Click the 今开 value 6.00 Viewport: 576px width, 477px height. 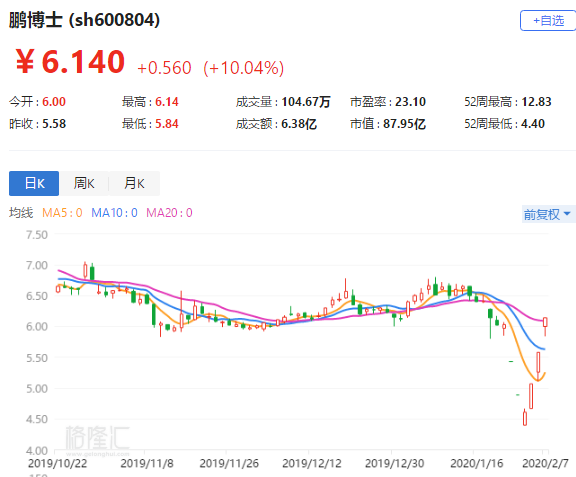pos(54,102)
